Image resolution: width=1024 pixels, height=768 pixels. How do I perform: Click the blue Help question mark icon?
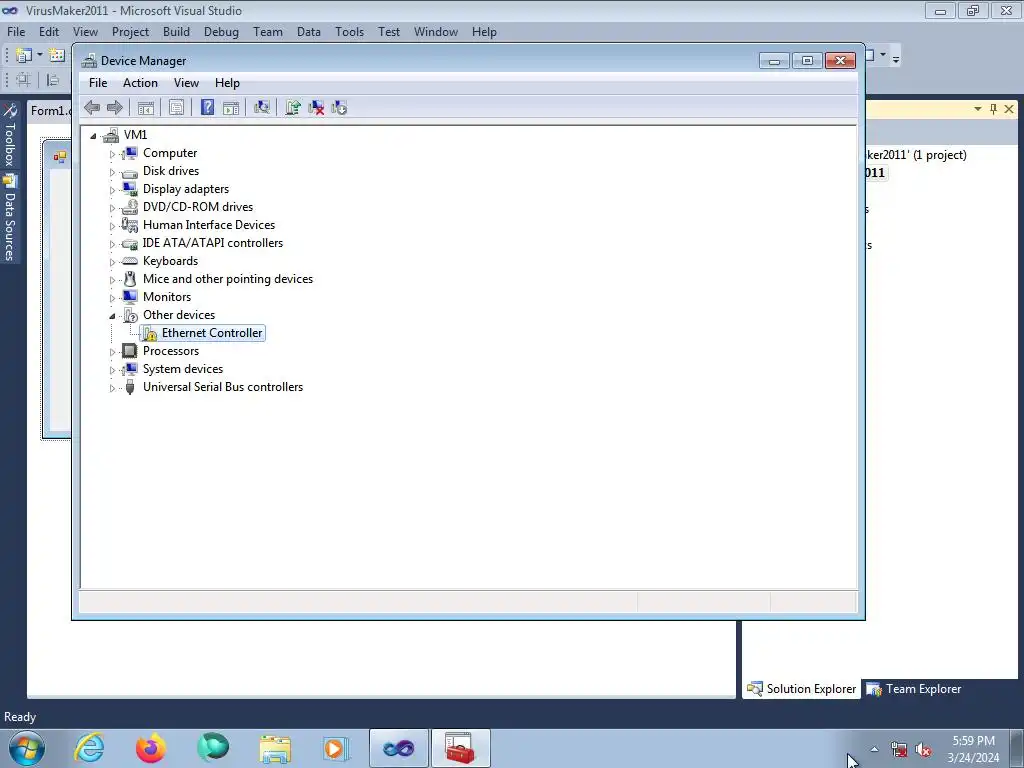[207, 108]
